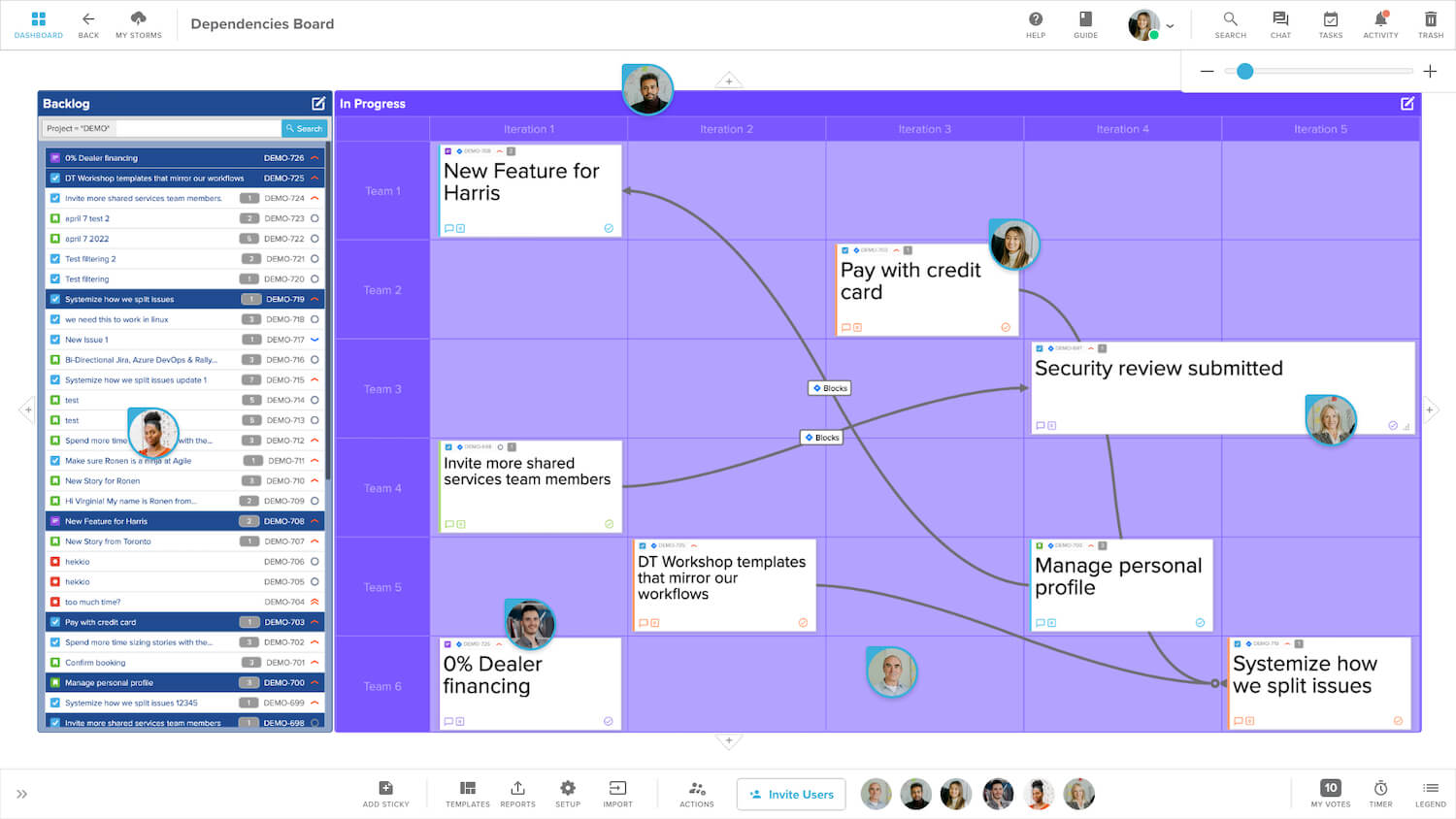The width and height of the screenshot is (1456, 819).
Task: Open the user avatar dropdown in the header
Action: (x=1170, y=26)
